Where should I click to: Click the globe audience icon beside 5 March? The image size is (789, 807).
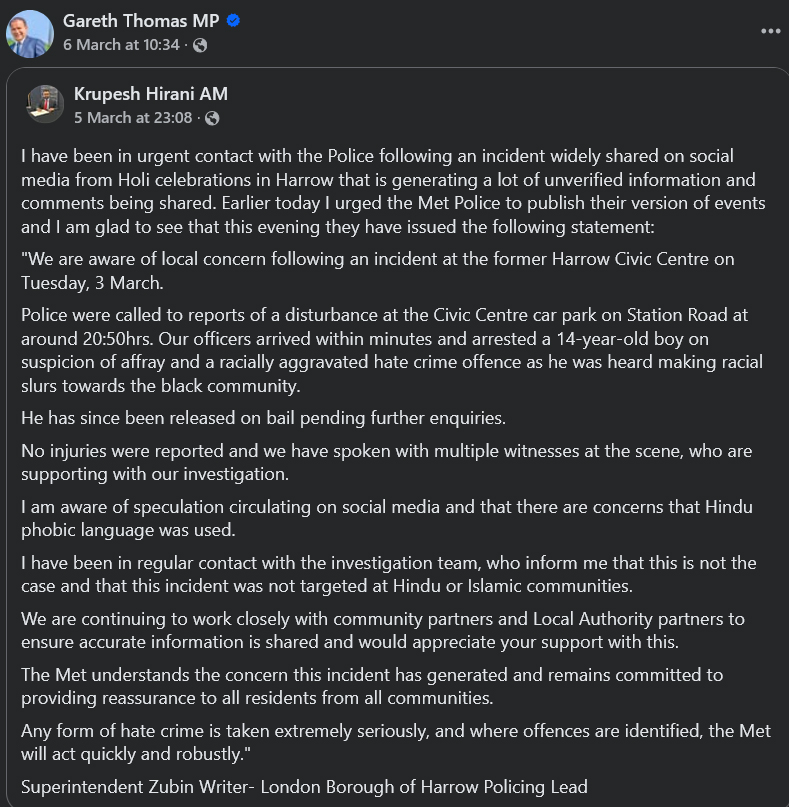pyautogui.click(x=211, y=118)
